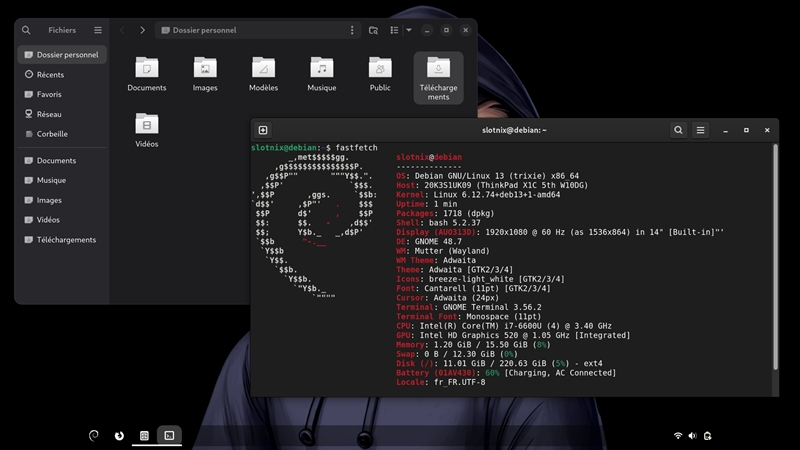Screen dimensions: 800x450
Task: Expand the view options dropdown arrow
Action: (409, 31)
